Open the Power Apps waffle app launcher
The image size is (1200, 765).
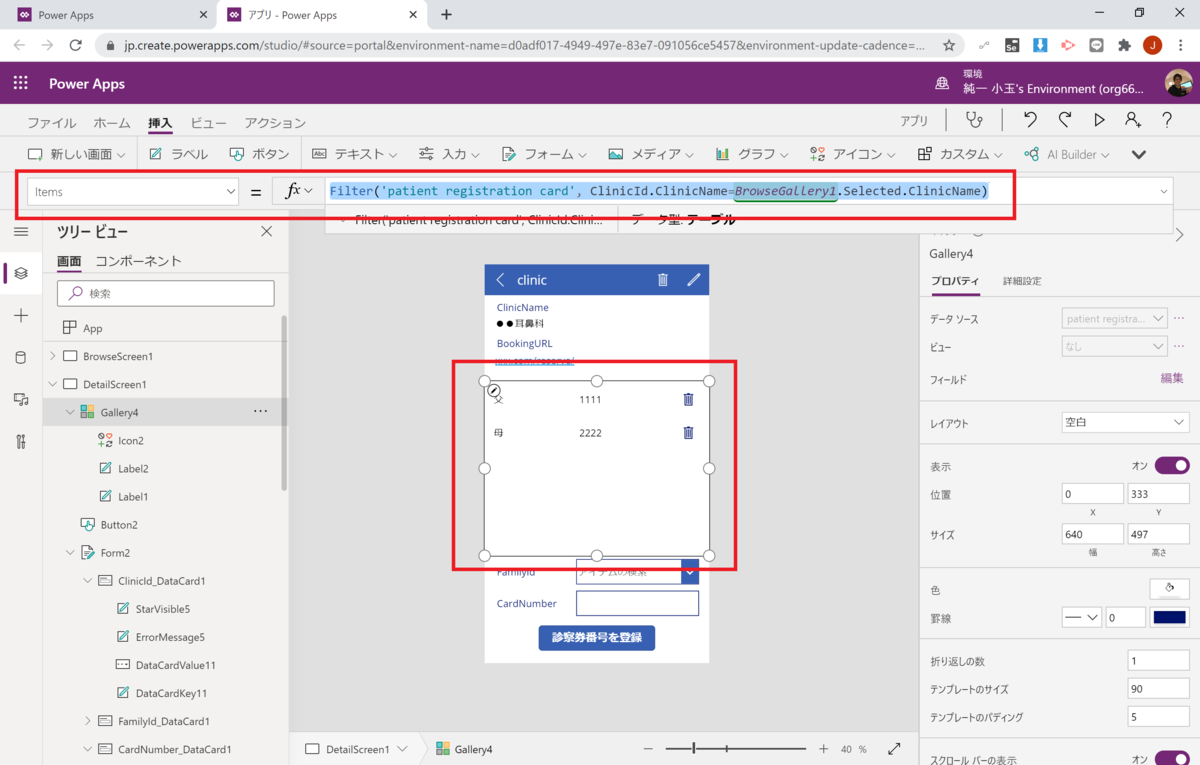tap(21, 84)
